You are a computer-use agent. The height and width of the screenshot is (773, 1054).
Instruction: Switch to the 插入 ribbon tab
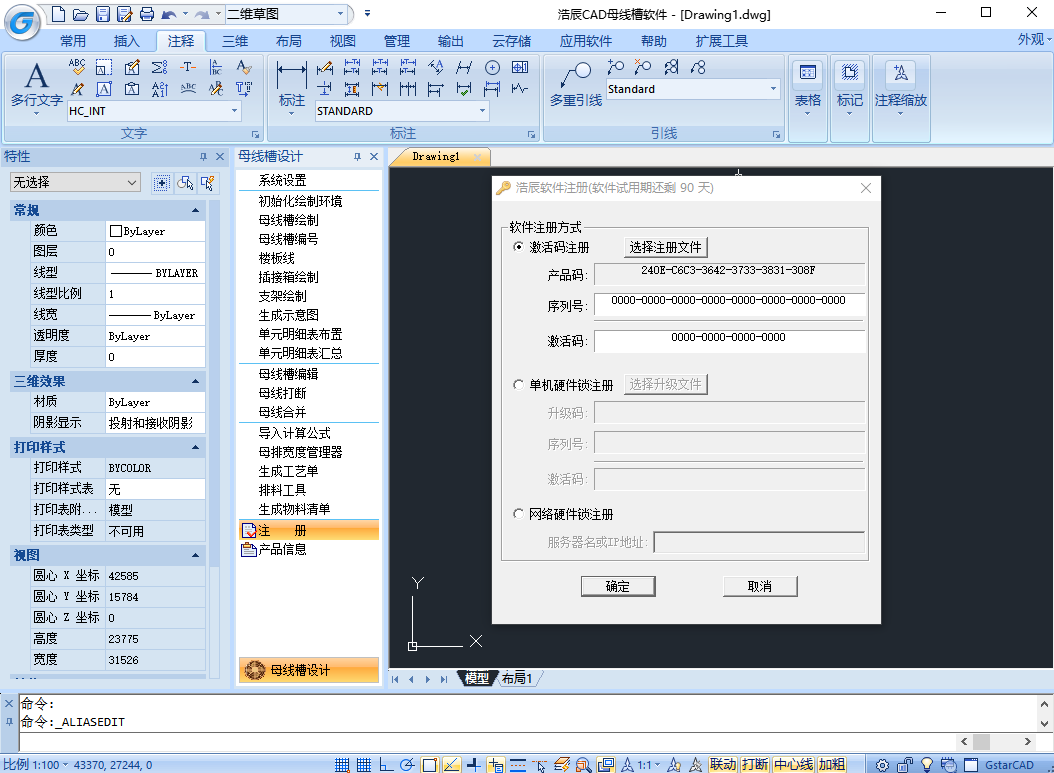click(x=126, y=41)
